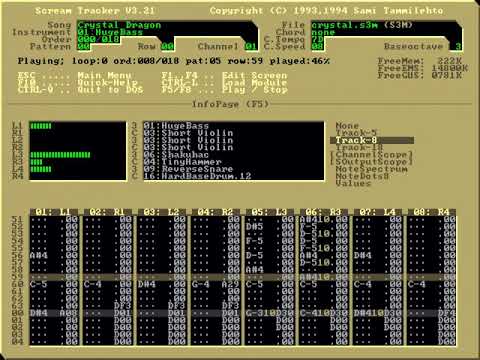Click the Edit Screen help entry
Viewport: 480px width, 360px height.
pyautogui.click(x=255, y=75)
